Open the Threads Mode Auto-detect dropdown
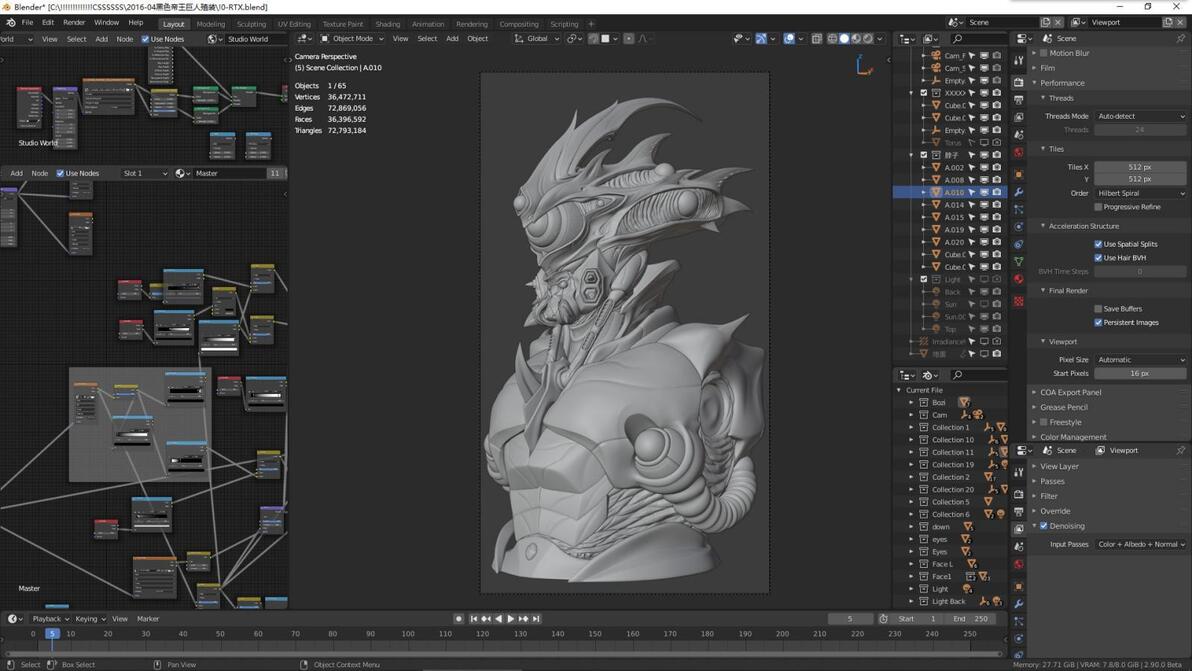This screenshot has width=1192, height=671. point(1140,116)
